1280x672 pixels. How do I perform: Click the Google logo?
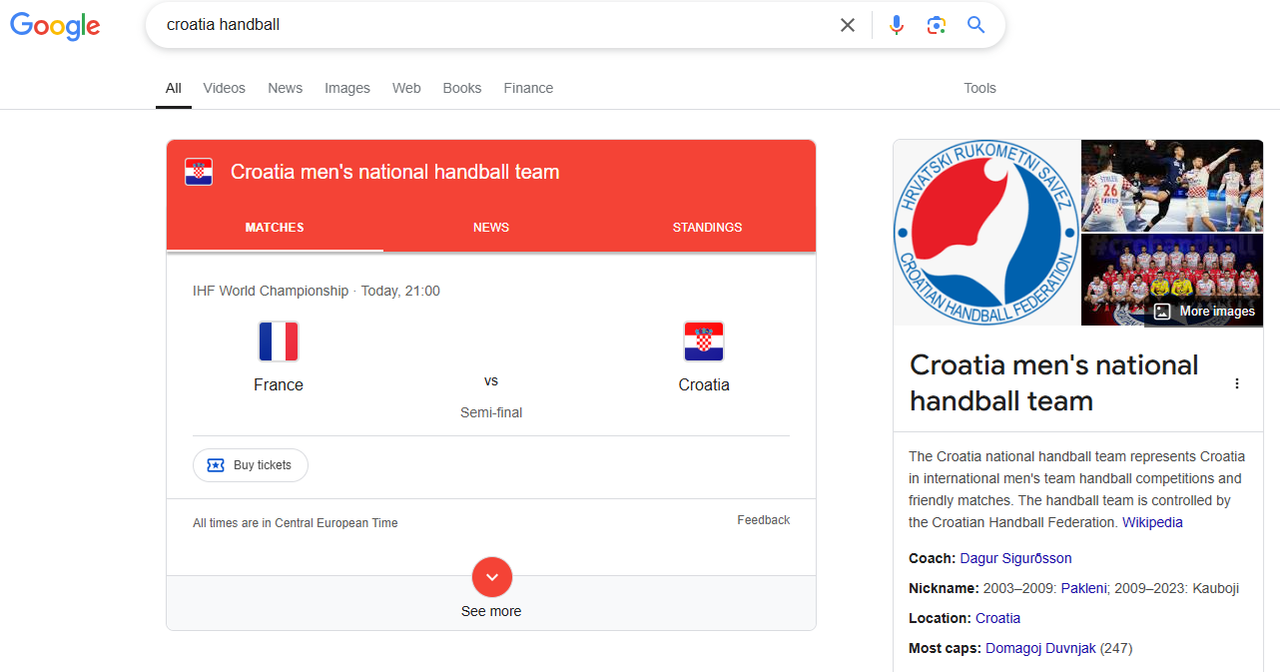[55, 25]
